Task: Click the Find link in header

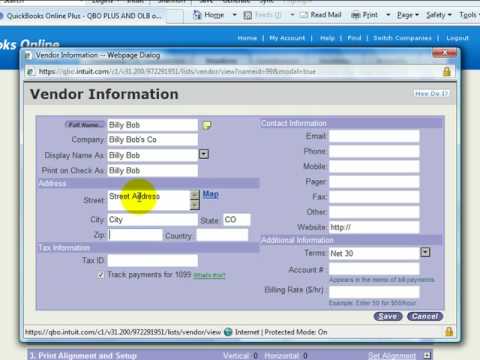Action: tap(354, 38)
